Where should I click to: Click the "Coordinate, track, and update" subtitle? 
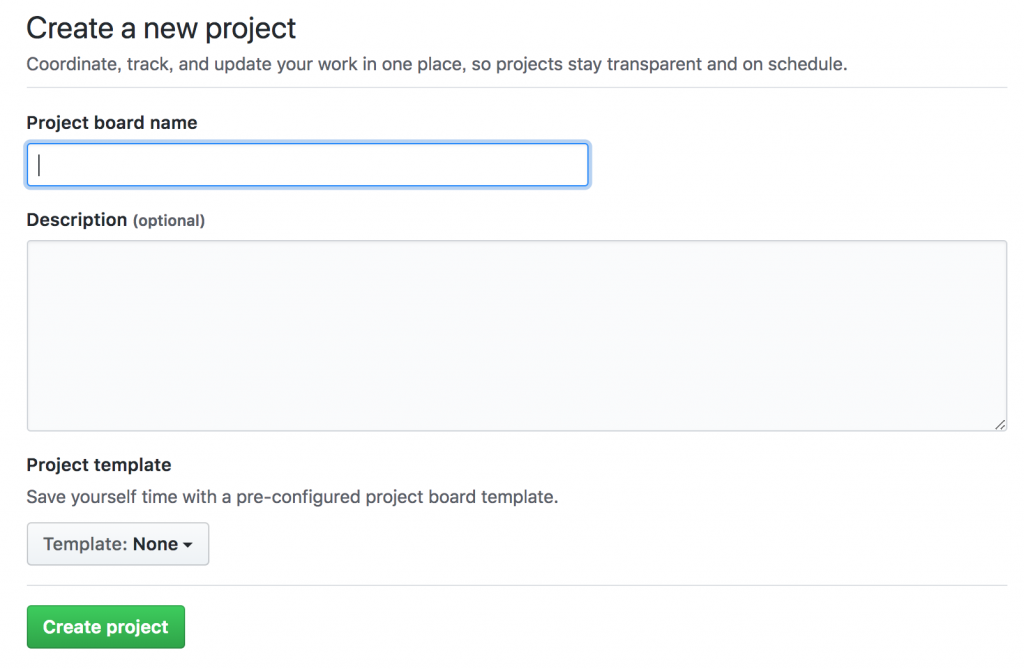click(437, 65)
